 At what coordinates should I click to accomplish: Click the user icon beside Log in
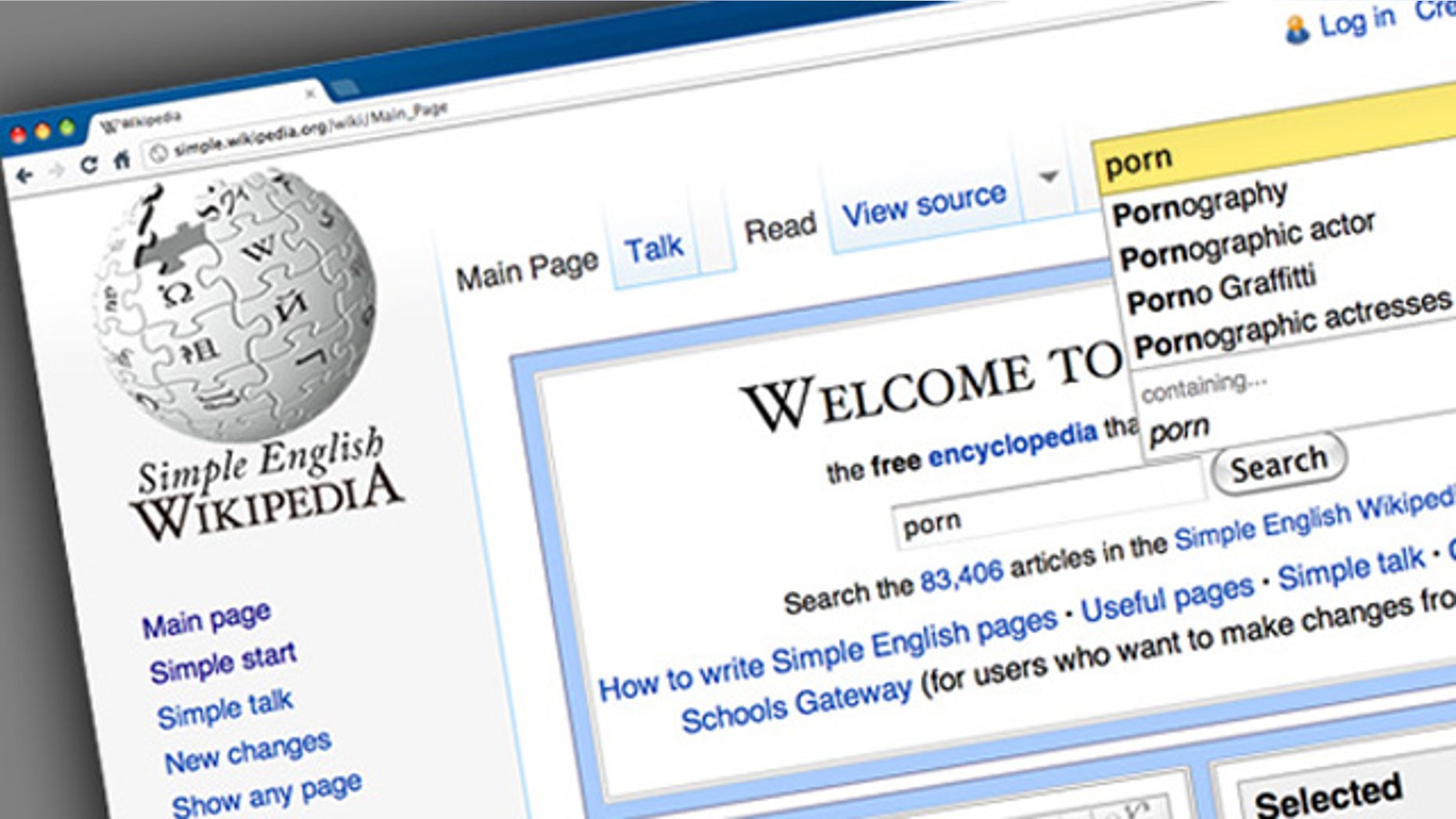tap(1296, 30)
